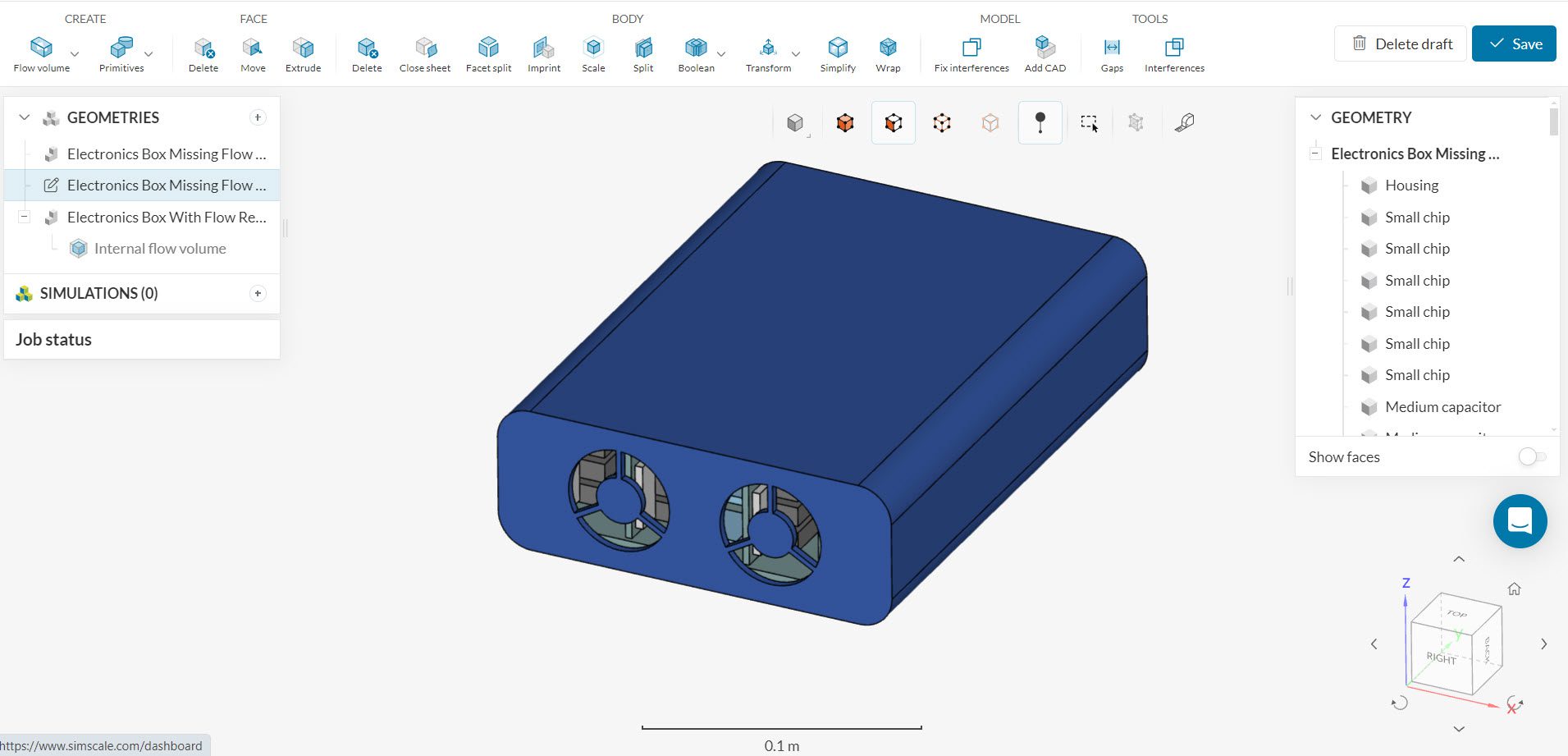Toggle the orange shaded-with-edges render mode
The height and width of the screenshot is (756, 1568).
click(x=845, y=123)
